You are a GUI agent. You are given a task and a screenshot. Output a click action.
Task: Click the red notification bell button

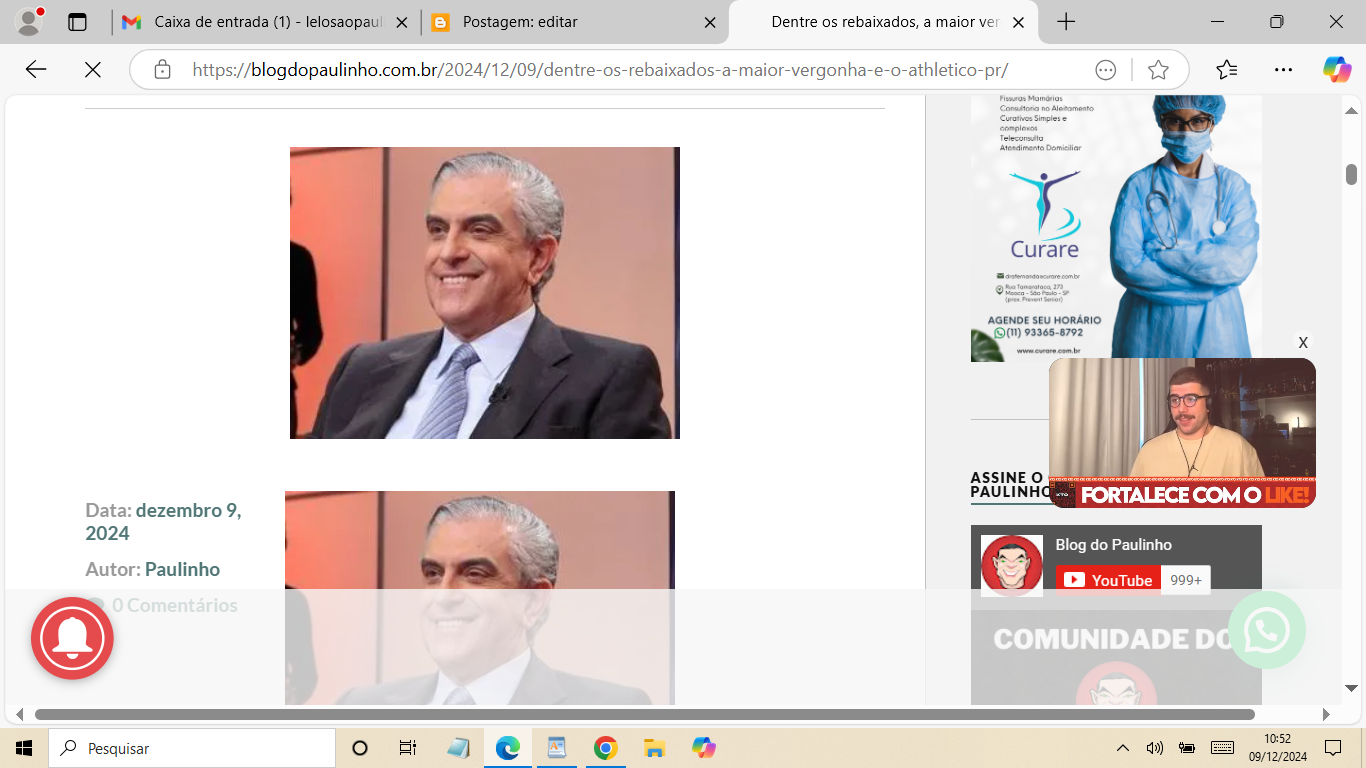click(x=72, y=638)
